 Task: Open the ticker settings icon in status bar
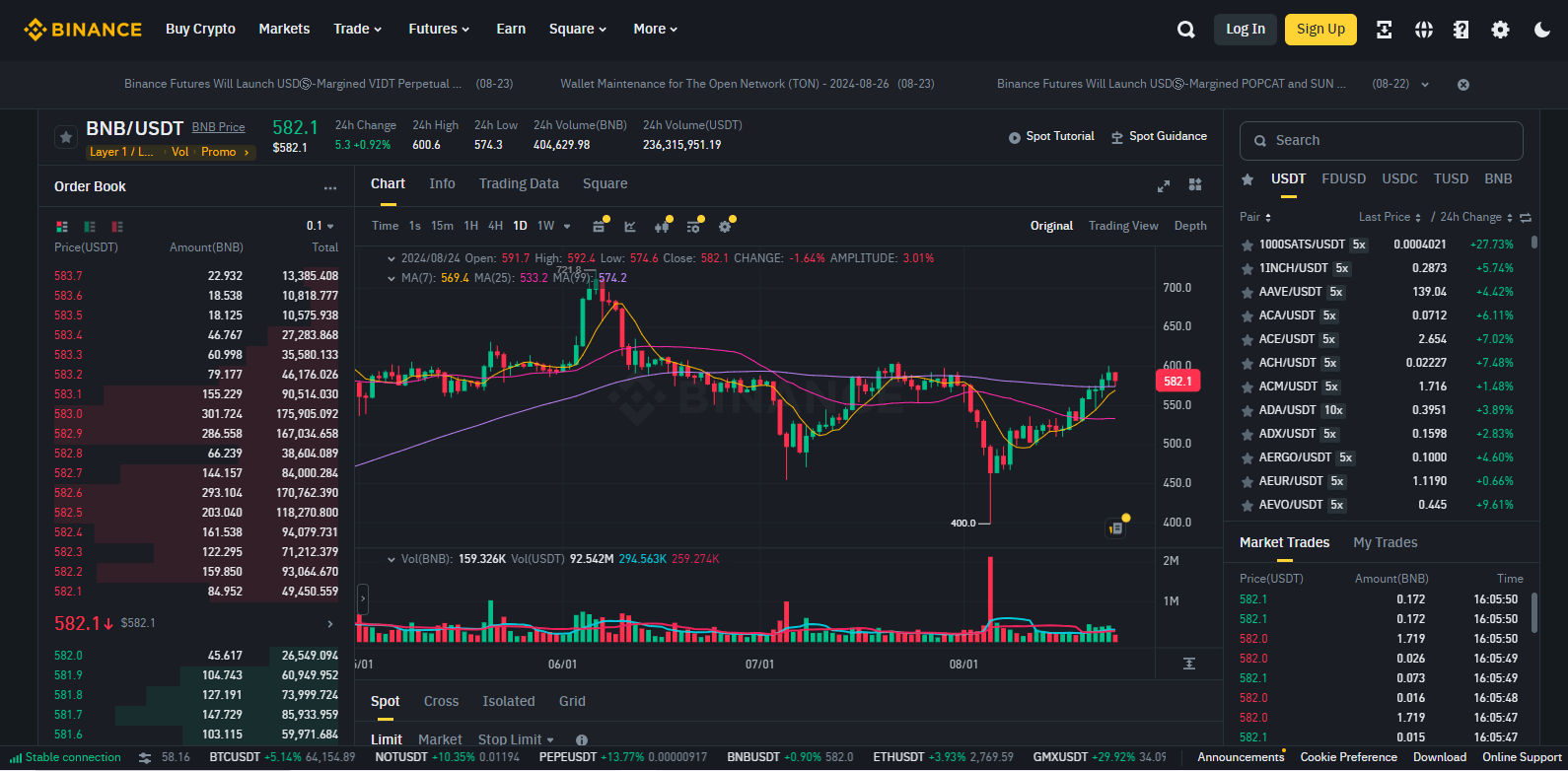point(145,758)
